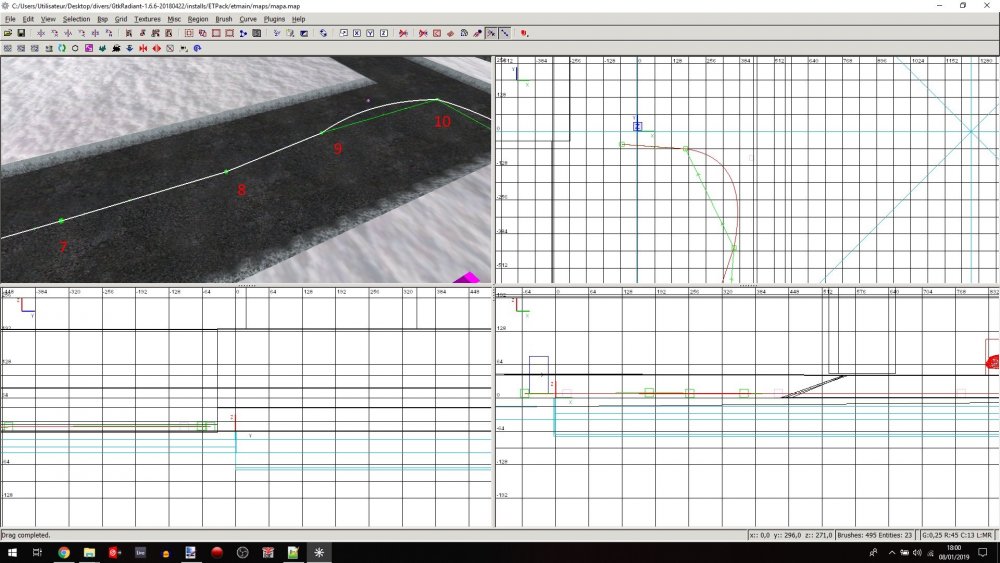The image size is (1000, 563).
Task: Rotate selection around the z-axis
Action: coord(109,33)
